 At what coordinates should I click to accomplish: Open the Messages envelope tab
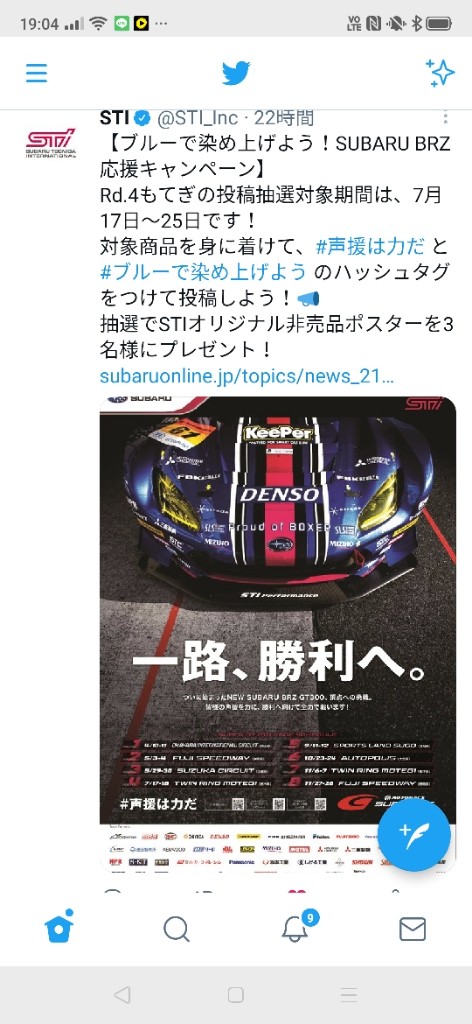click(x=413, y=929)
